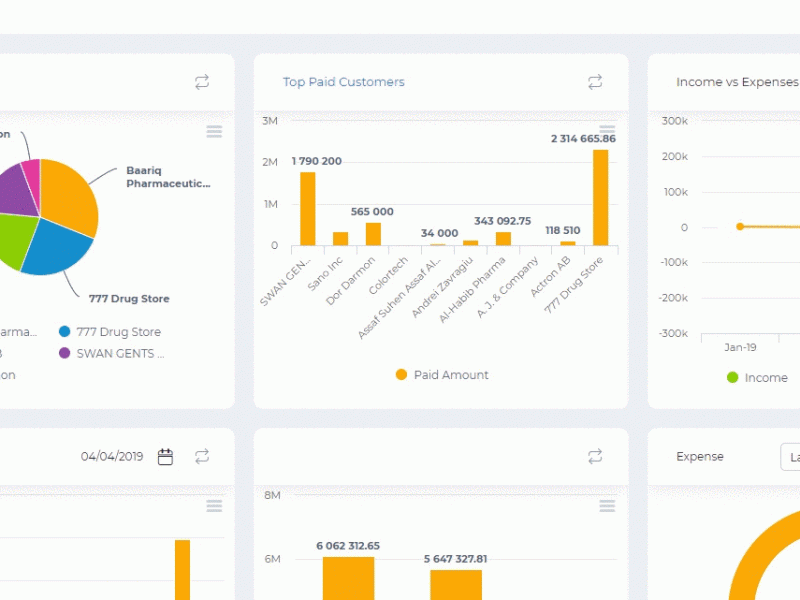
Task: Toggle the SWAN GENTS legend entry
Action: pos(112,354)
